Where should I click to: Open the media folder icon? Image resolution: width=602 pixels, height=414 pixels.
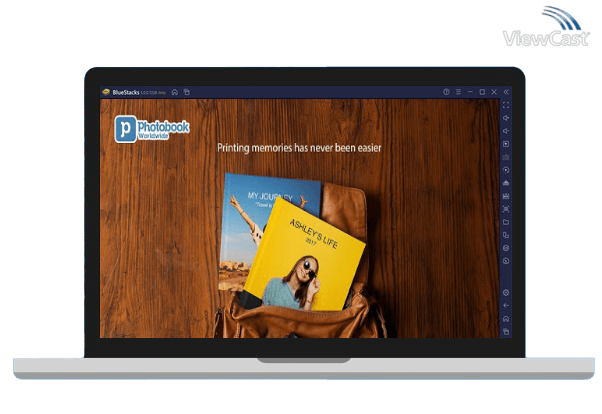coord(506,222)
